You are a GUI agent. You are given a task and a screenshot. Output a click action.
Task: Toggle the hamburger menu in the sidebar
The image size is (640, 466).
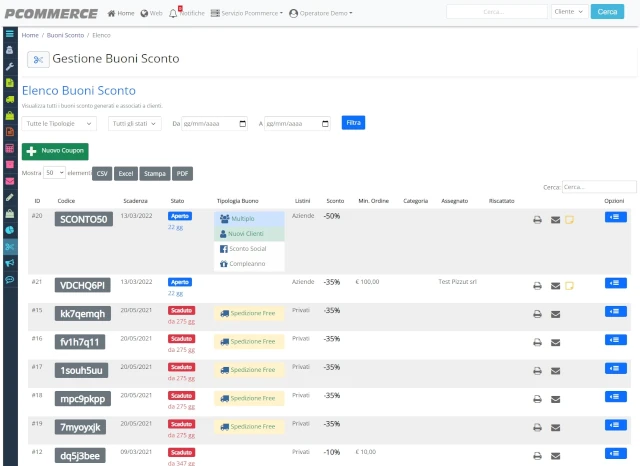10,34
